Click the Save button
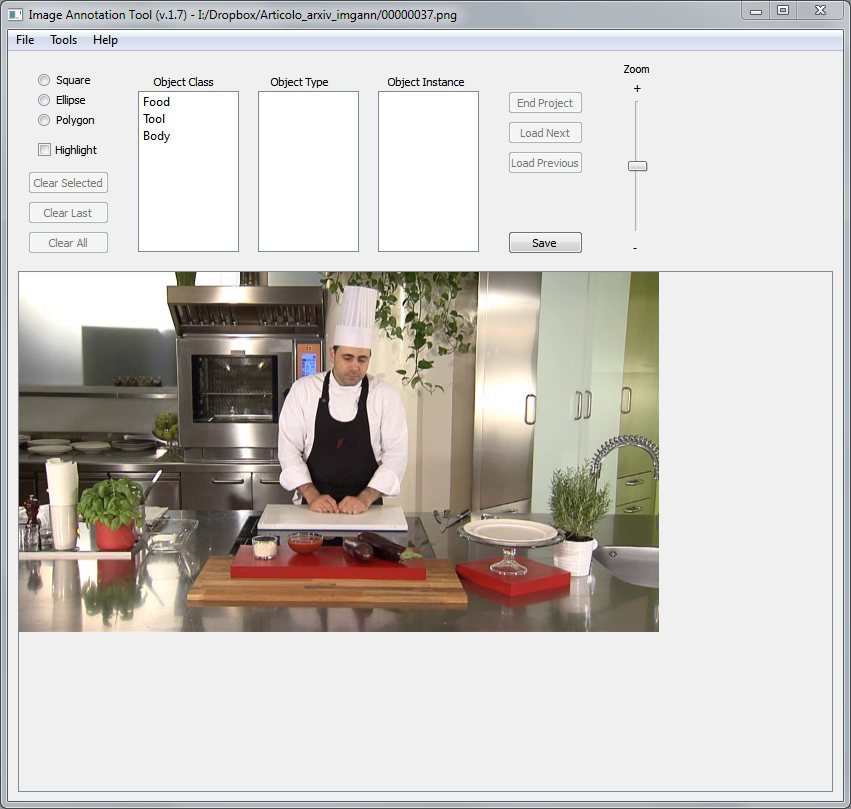This screenshot has width=851, height=809. [545, 243]
